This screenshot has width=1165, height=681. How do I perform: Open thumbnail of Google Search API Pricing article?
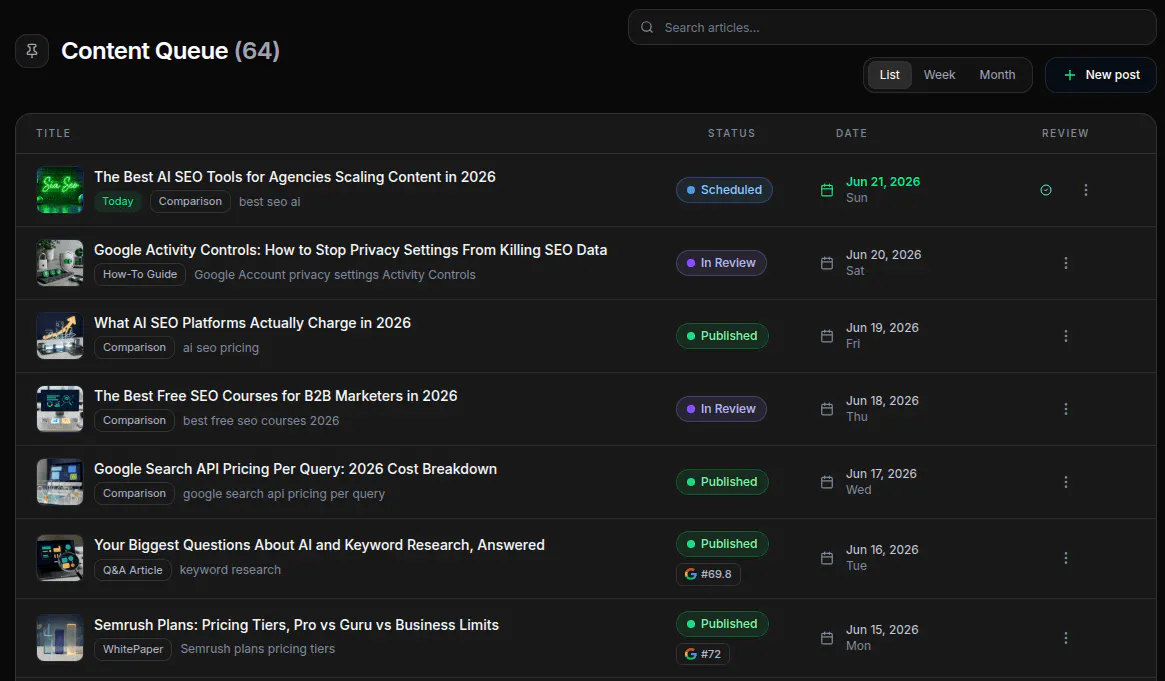click(x=60, y=482)
